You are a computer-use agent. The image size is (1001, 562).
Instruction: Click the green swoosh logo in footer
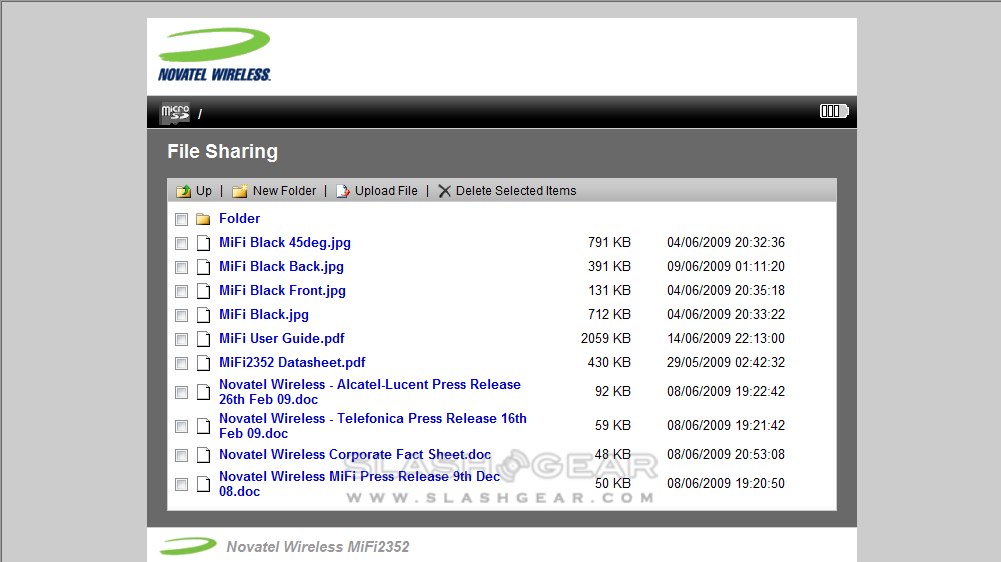188,546
